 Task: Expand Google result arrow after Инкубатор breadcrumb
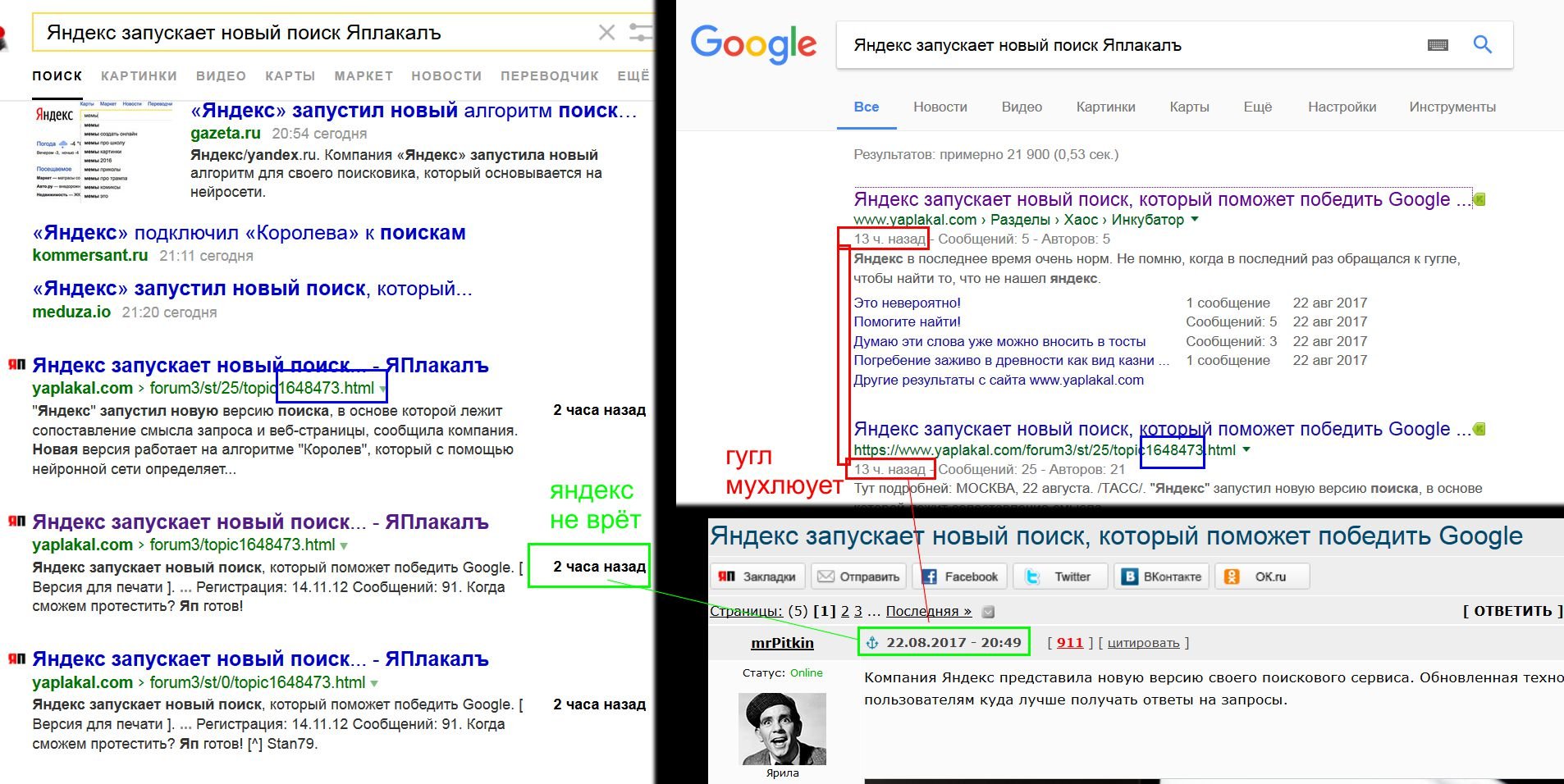point(1195,219)
